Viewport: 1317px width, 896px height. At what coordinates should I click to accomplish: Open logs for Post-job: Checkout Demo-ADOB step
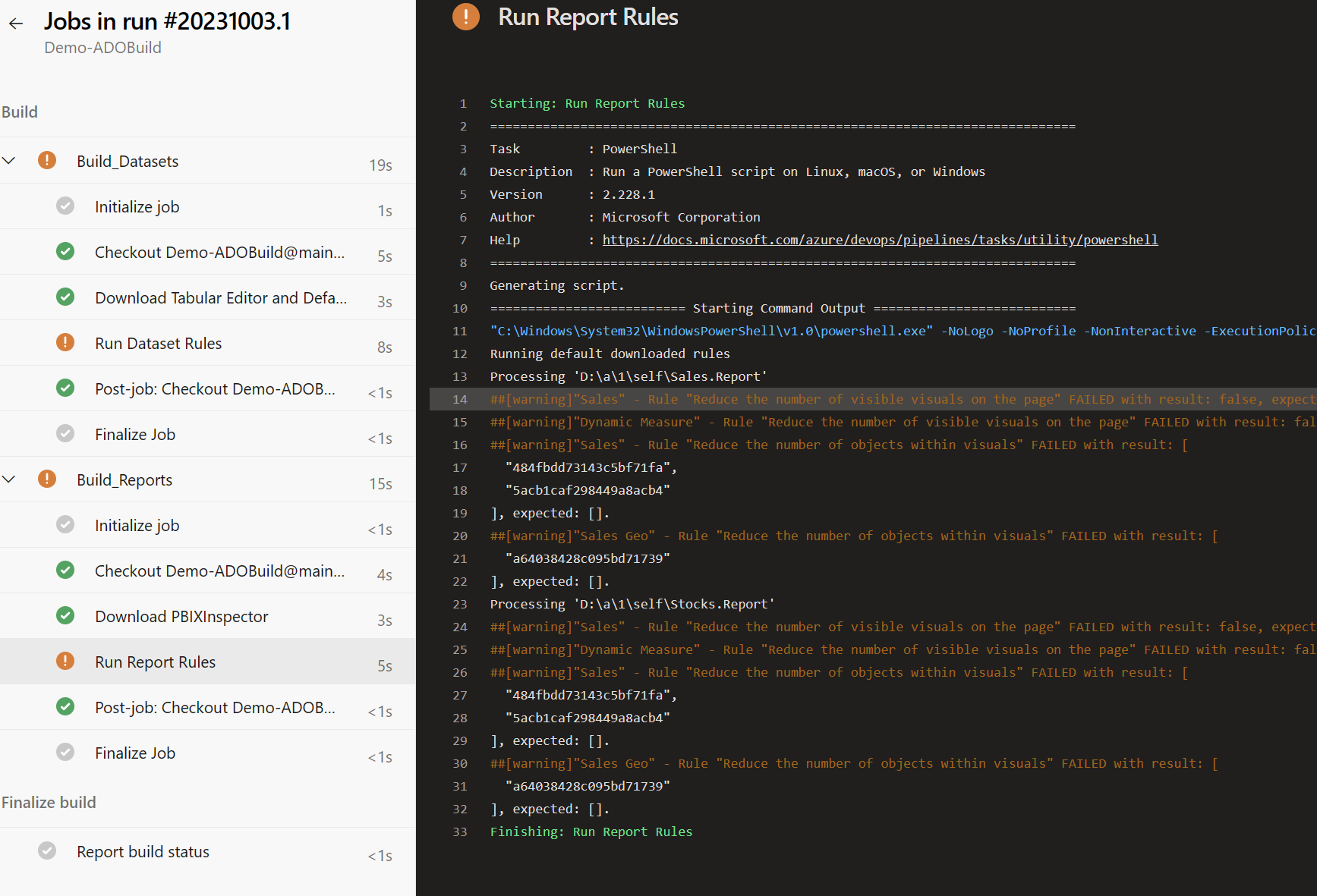(215, 388)
